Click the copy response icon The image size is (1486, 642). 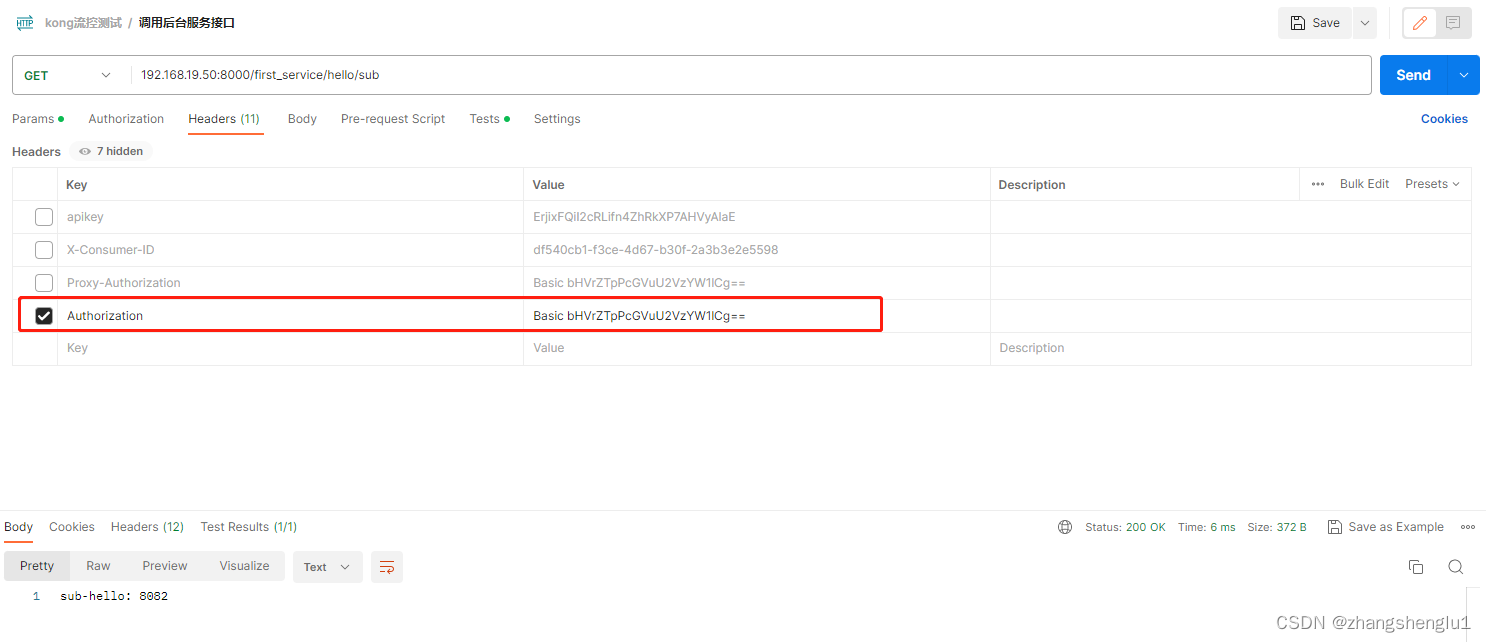pyautogui.click(x=1416, y=566)
